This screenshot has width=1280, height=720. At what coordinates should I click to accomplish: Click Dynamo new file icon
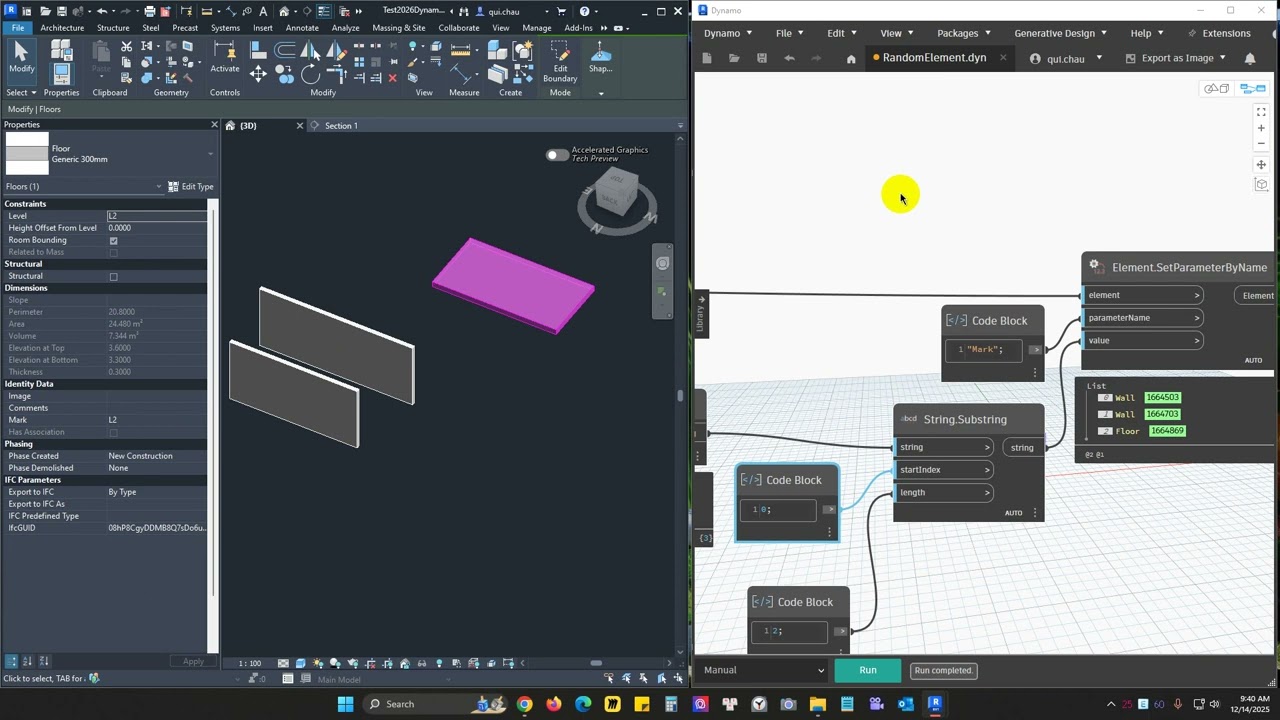click(707, 59)
